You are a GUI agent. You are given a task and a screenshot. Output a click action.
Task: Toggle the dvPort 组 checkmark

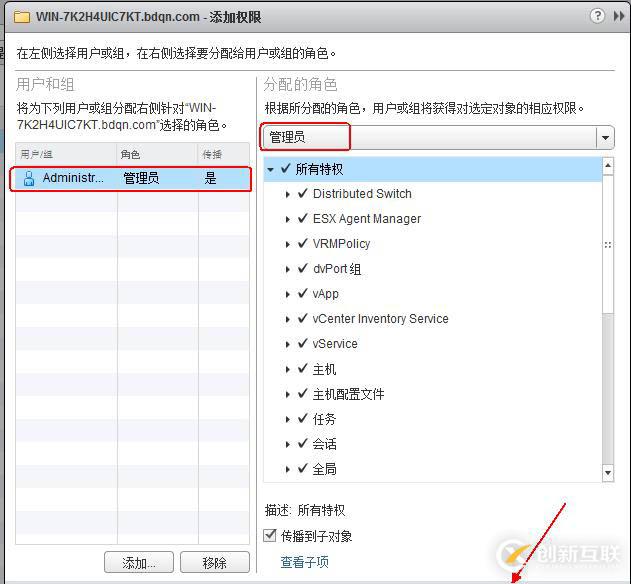pos(303,268)
